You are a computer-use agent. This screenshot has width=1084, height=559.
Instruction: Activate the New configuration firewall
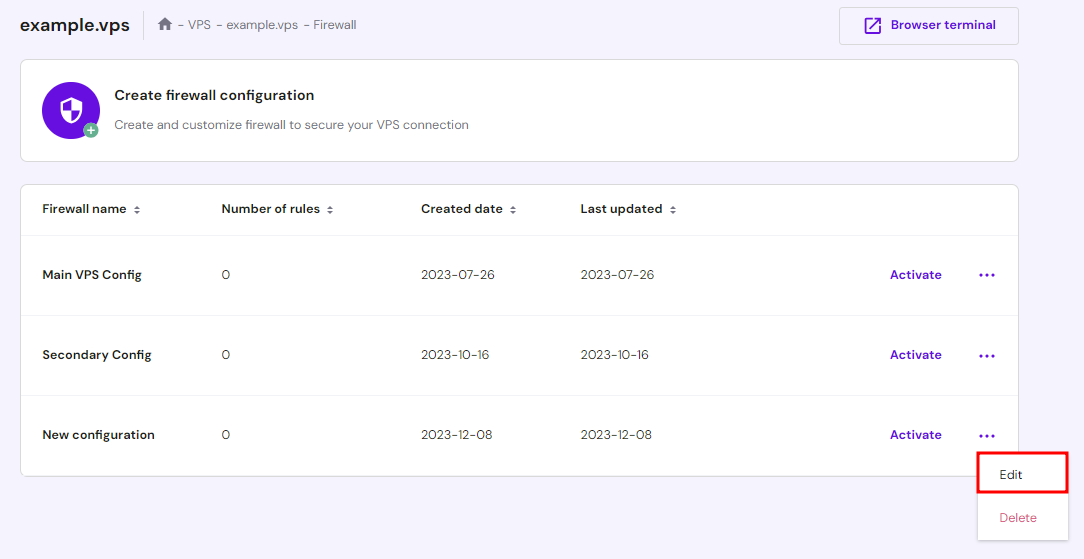coord(915,435)
